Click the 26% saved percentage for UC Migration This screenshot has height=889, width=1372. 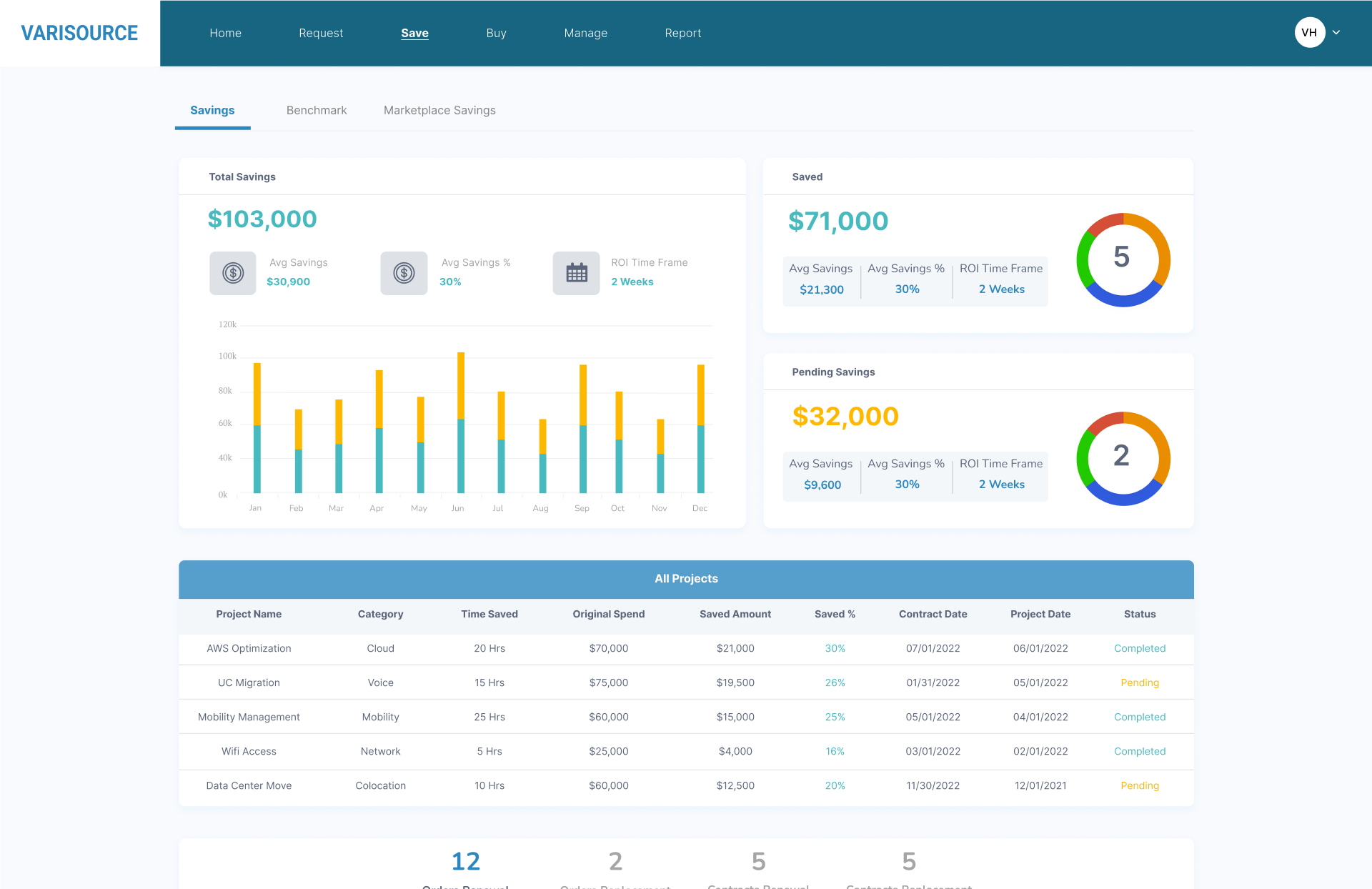coord(835,682)
